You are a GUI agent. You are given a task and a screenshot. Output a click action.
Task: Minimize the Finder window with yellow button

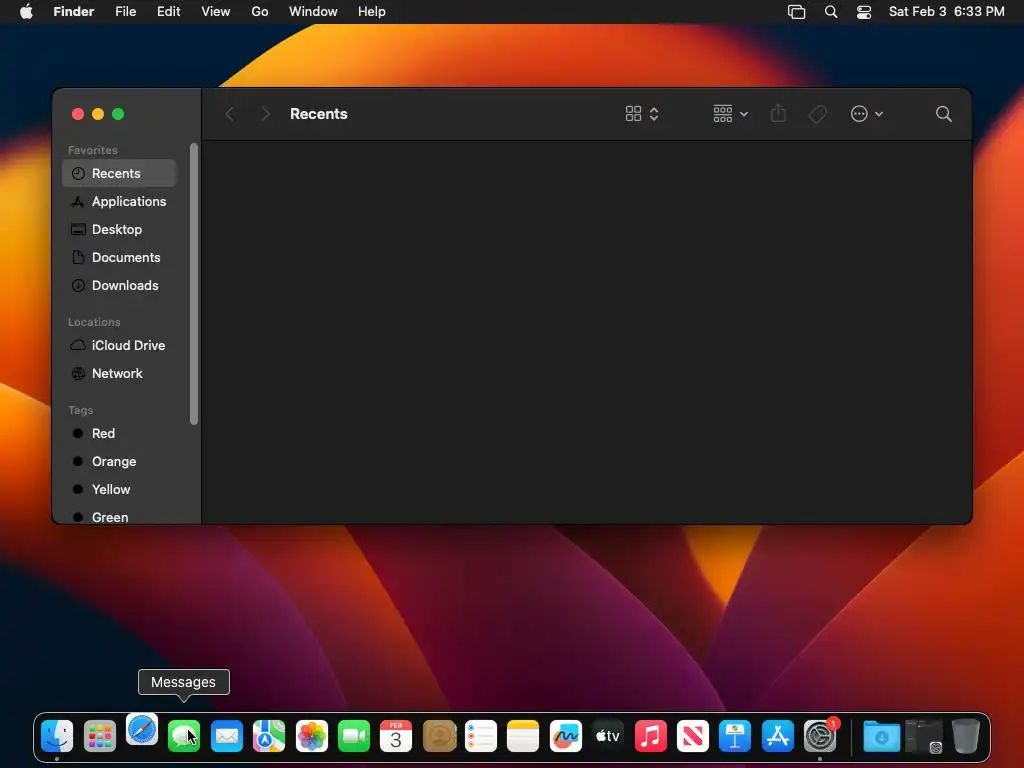click(x=98, y=114)
